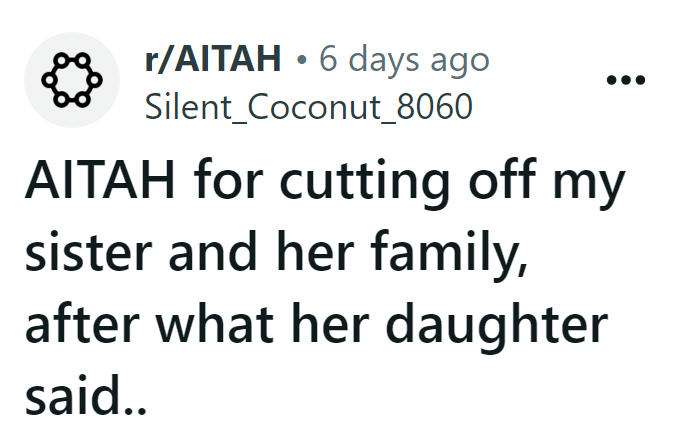The height and width of the screenshot is (448, 685).
Task: Open Silent_Coconut_8060's user profile
Action: (307, 107)
